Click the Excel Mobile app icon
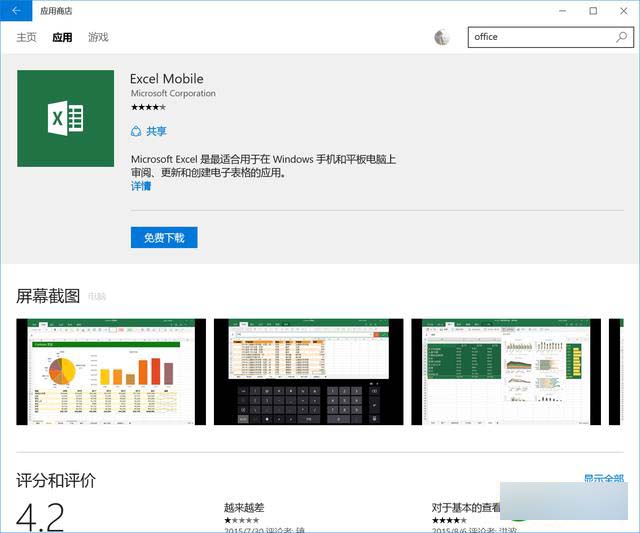The width and height of the screenshot is (640, 533). point(66,118)
